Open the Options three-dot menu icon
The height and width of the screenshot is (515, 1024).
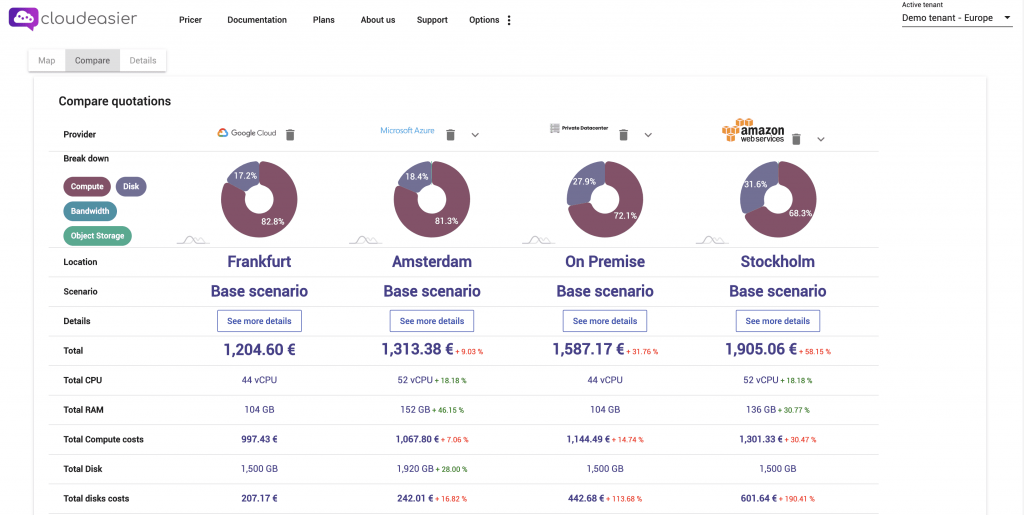(x=509, y=20)
